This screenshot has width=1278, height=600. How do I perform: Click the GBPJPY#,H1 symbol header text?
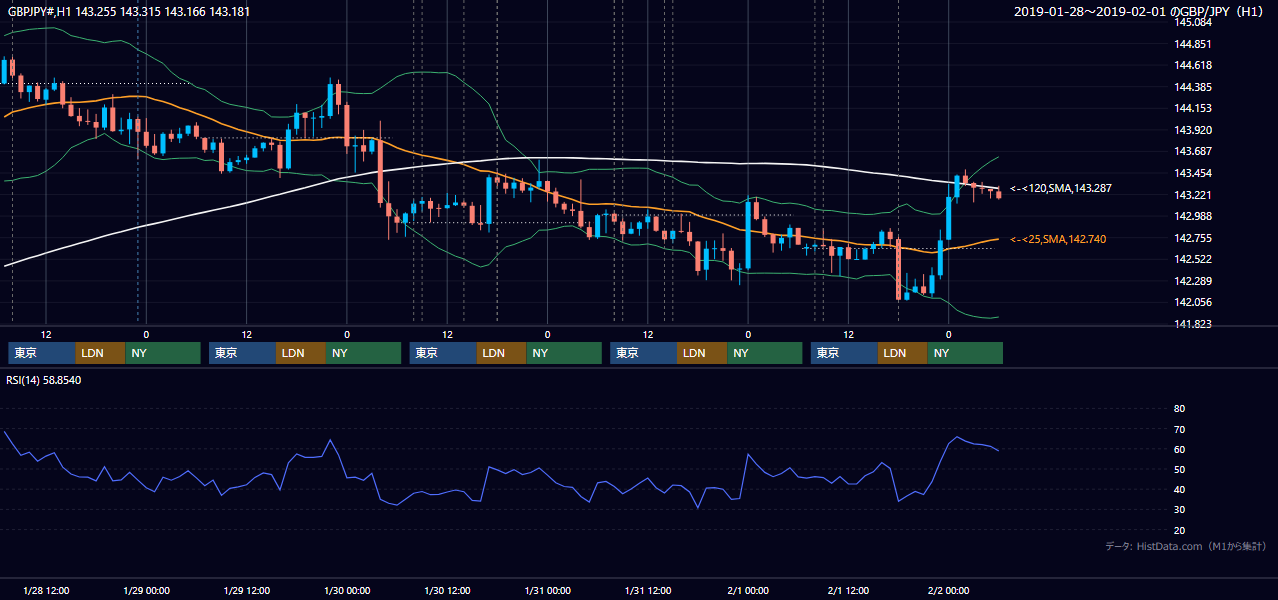coord(127,12)
